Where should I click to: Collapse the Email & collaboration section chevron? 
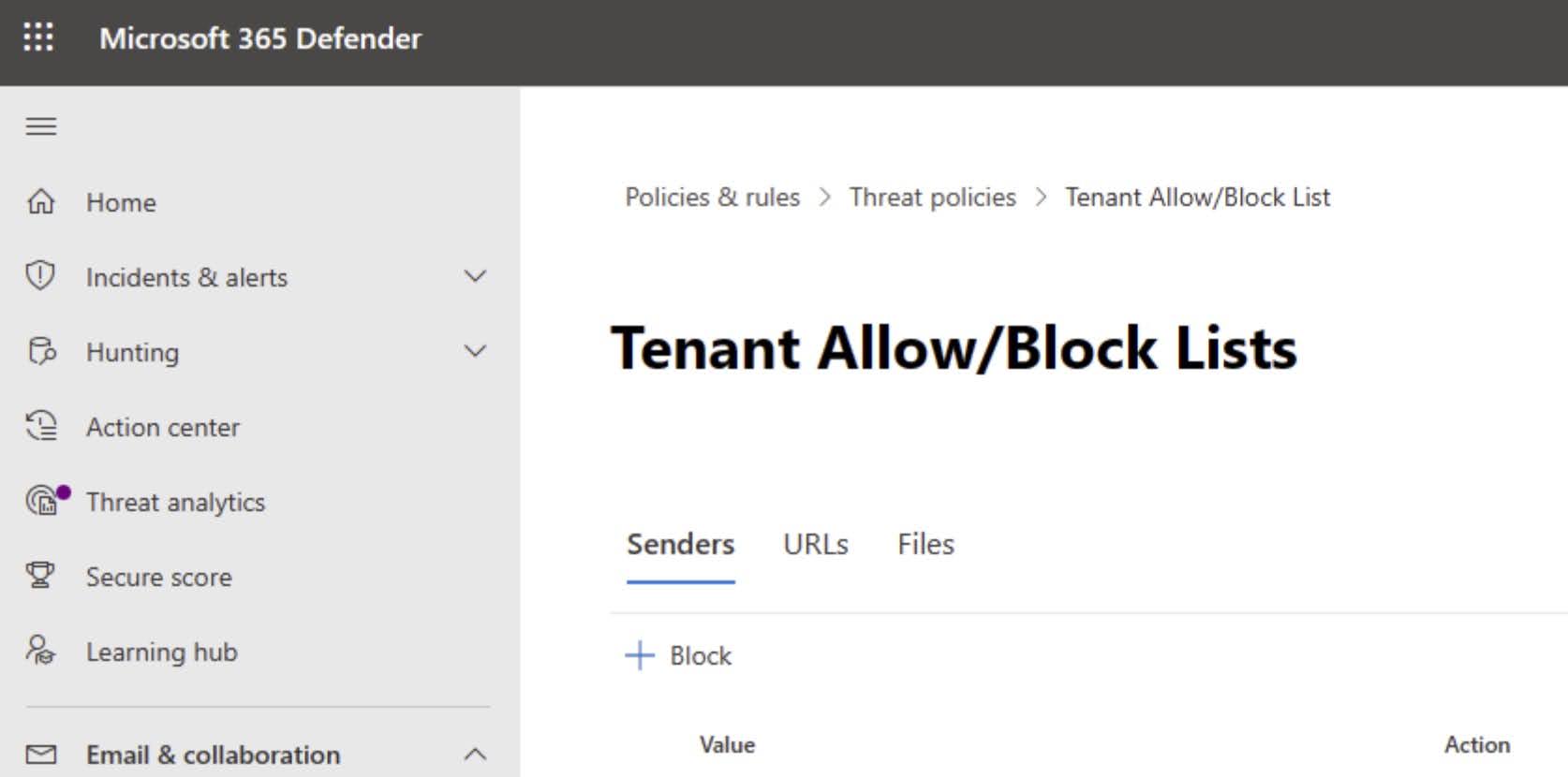pyautogui.click(x=475, y=754)
